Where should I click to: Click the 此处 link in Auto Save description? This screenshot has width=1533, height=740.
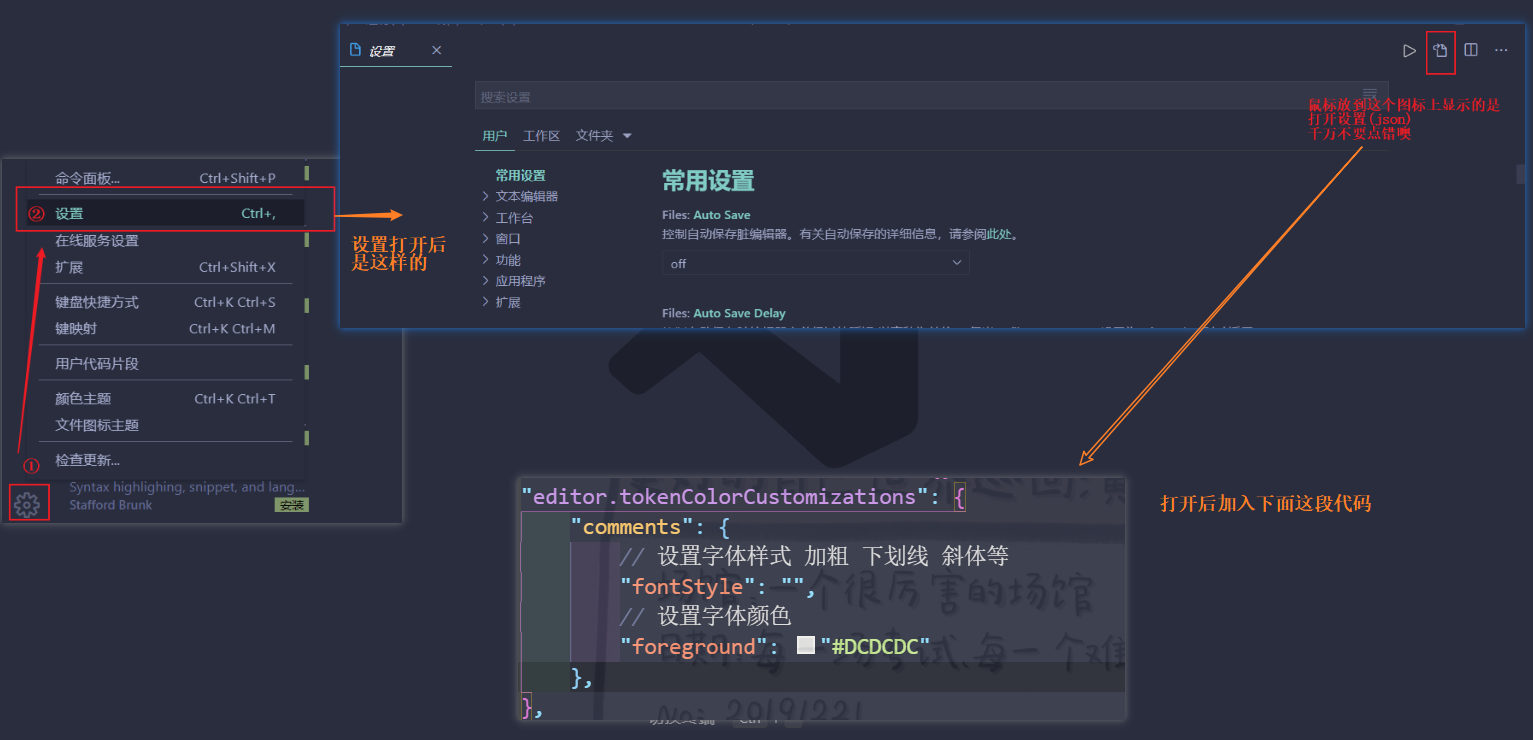[1000, 234]
